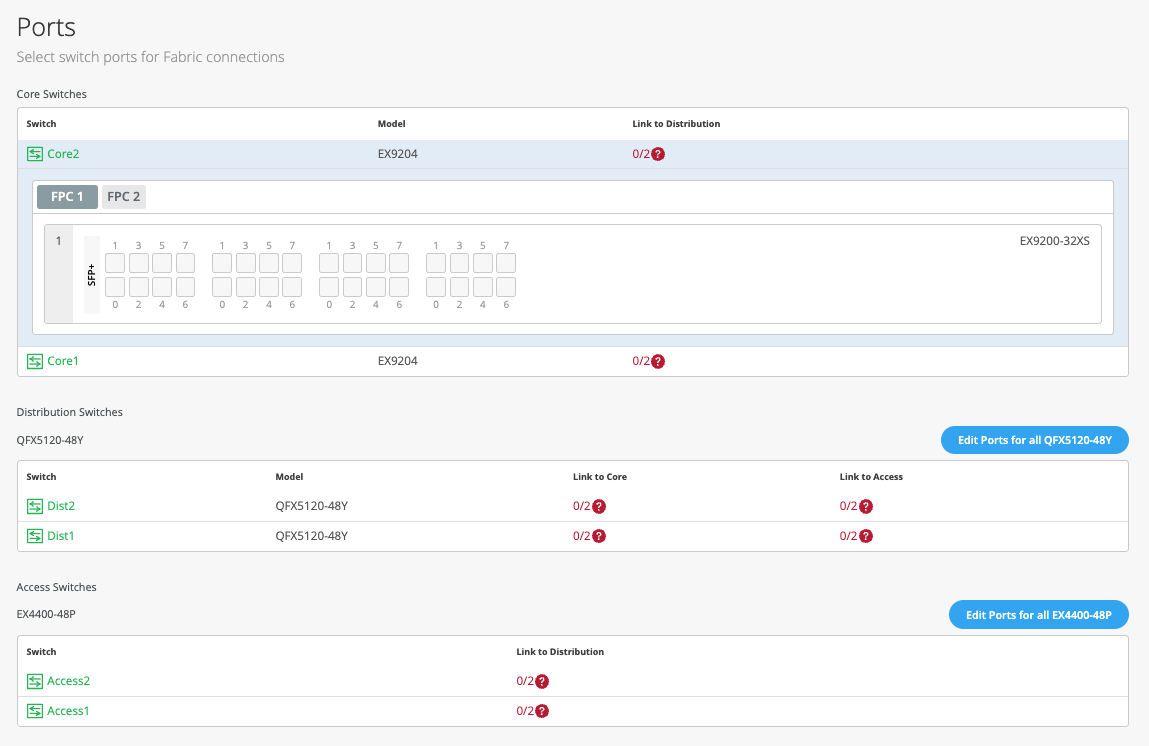The height and width of the screenshot is (746, 1149).
Task: Click the switch icon beside Core1
Action: coord(35,361)
